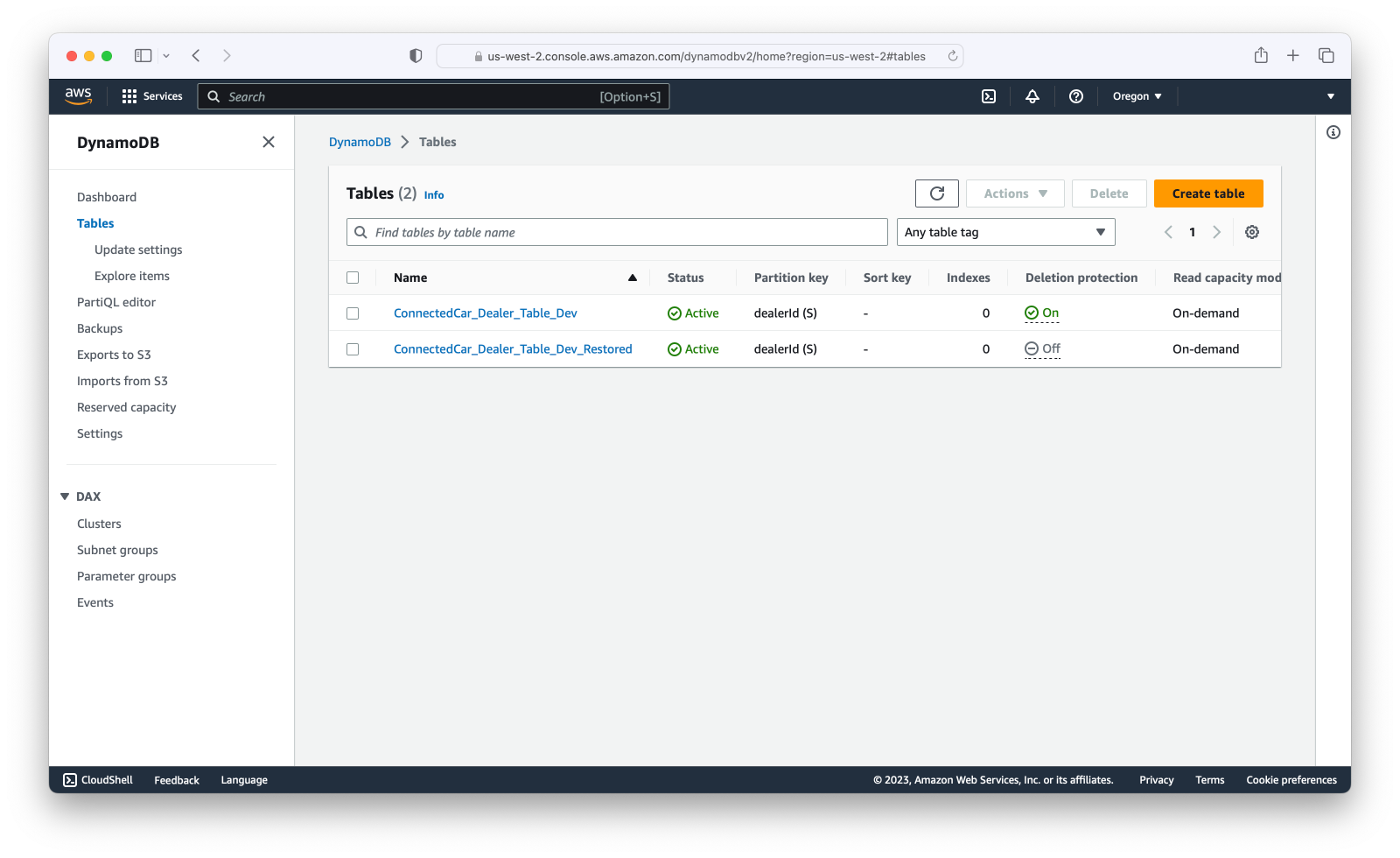This screenshot has width=1400, height=858.
Task: Open the AWS home logo
Action: click(x=79, y=96)
